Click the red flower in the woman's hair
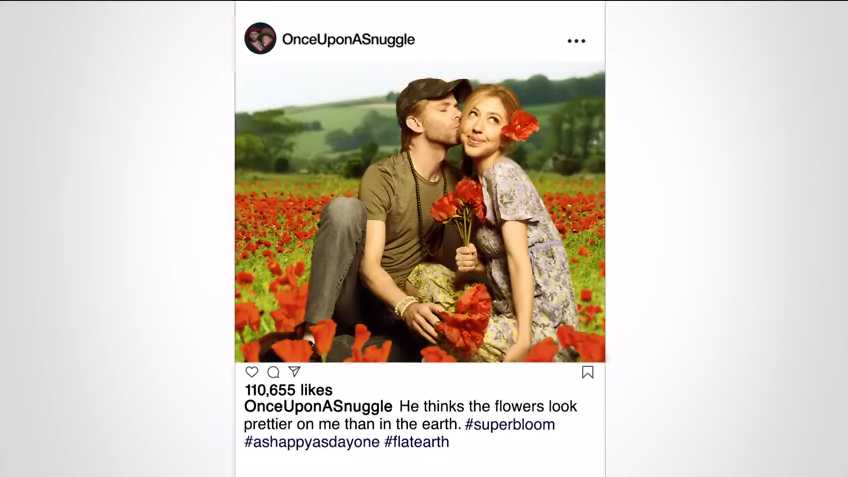This screenshot has width=848, height=477. point(520,126)
